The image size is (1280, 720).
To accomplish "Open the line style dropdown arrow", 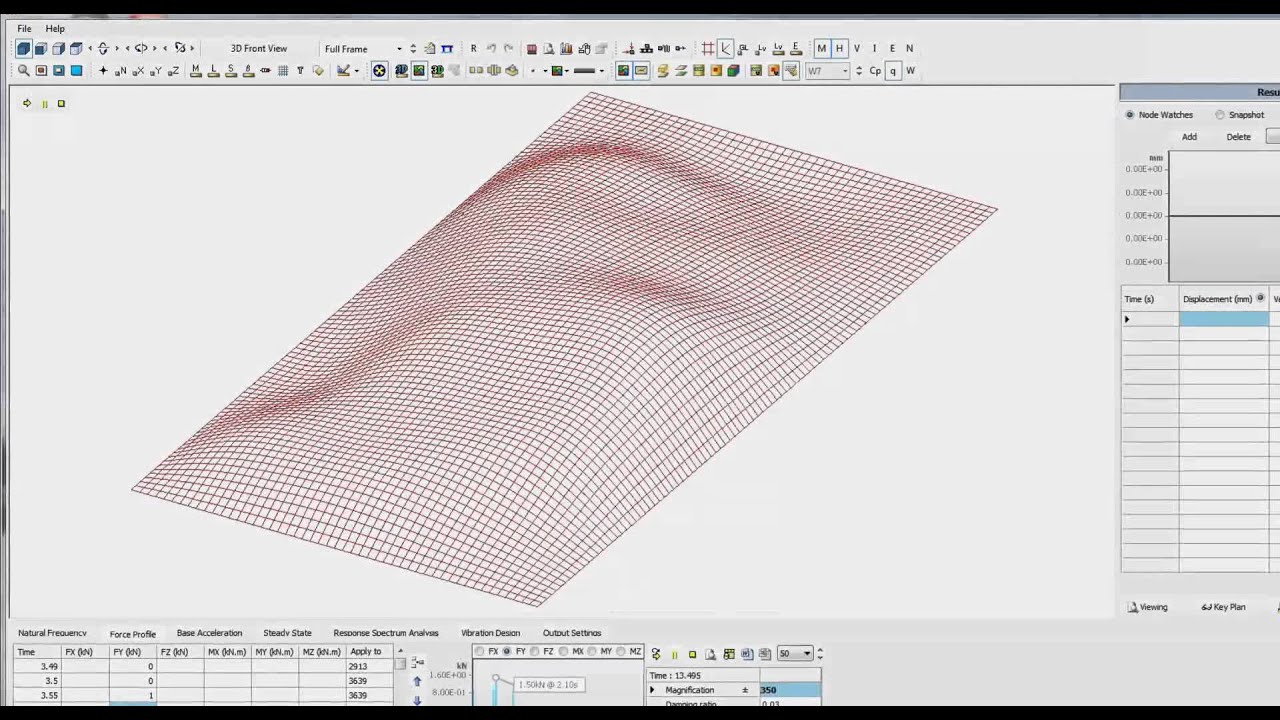I will coord(601,71).
